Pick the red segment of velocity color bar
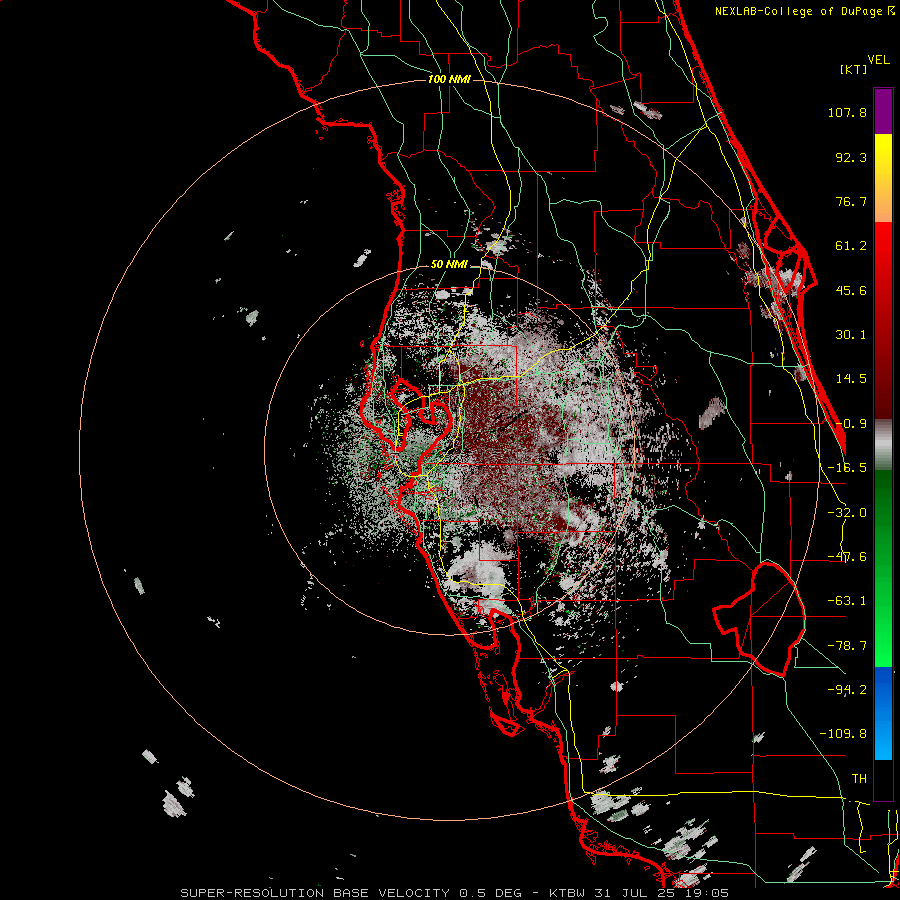Viewport: 900px width, 900px height. coord(883,320)
